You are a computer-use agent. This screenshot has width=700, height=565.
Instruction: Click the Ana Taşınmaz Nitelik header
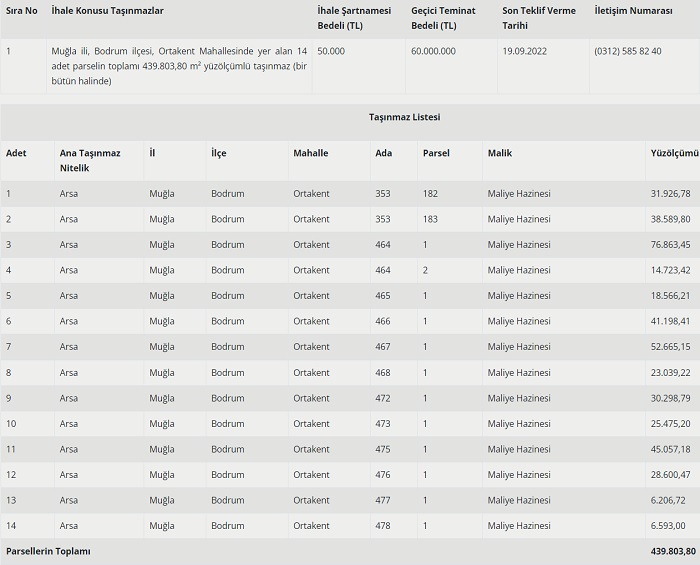(90, 160)
